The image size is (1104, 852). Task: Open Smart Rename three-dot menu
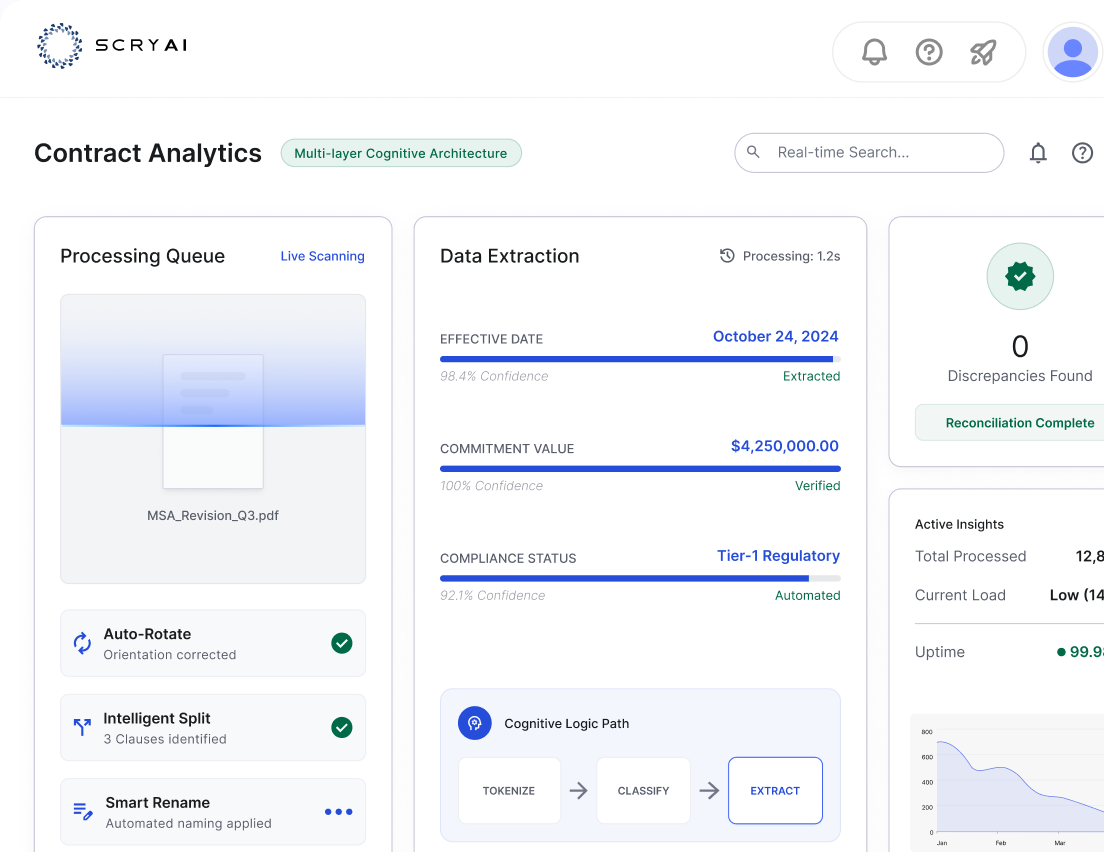339,812
